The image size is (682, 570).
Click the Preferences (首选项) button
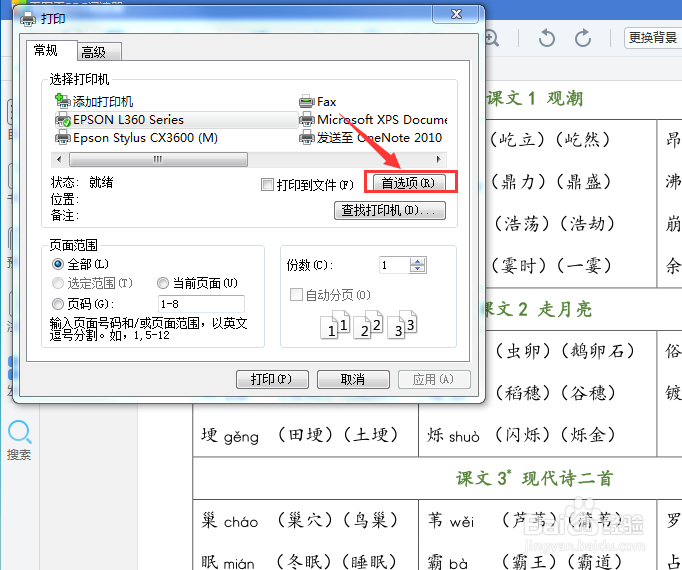click(408, 183)
